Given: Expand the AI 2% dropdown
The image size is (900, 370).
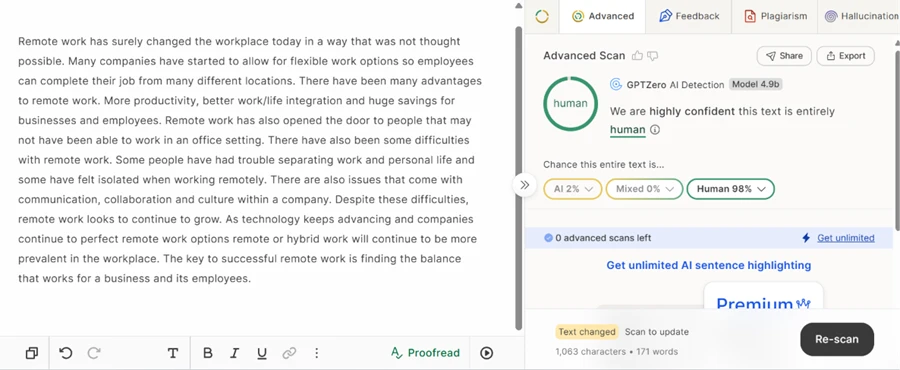Looking at the screenshot, I should coord(573,189).
